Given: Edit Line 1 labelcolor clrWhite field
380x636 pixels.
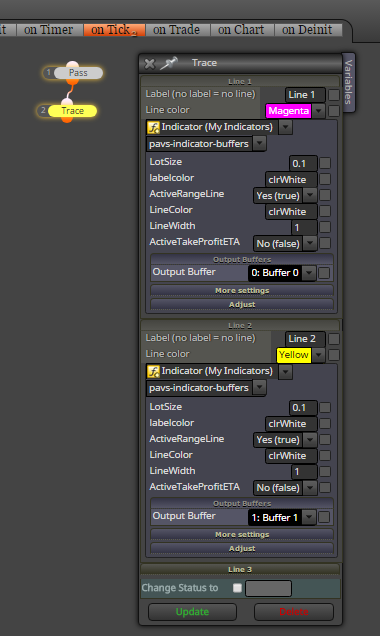Looking at the screenshot, I should click(x=291, y=179).
